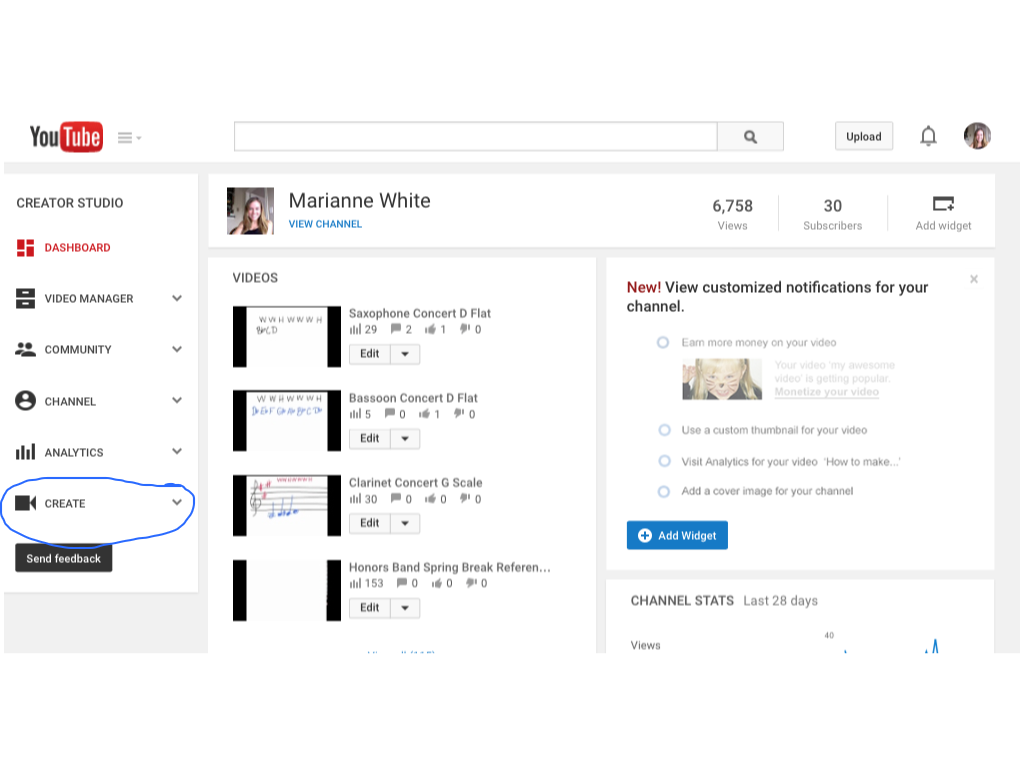Open Edit dropdown arrow for Honors Band video
The width and height of the screenshot is (1024, 768).
pos(405,608)
